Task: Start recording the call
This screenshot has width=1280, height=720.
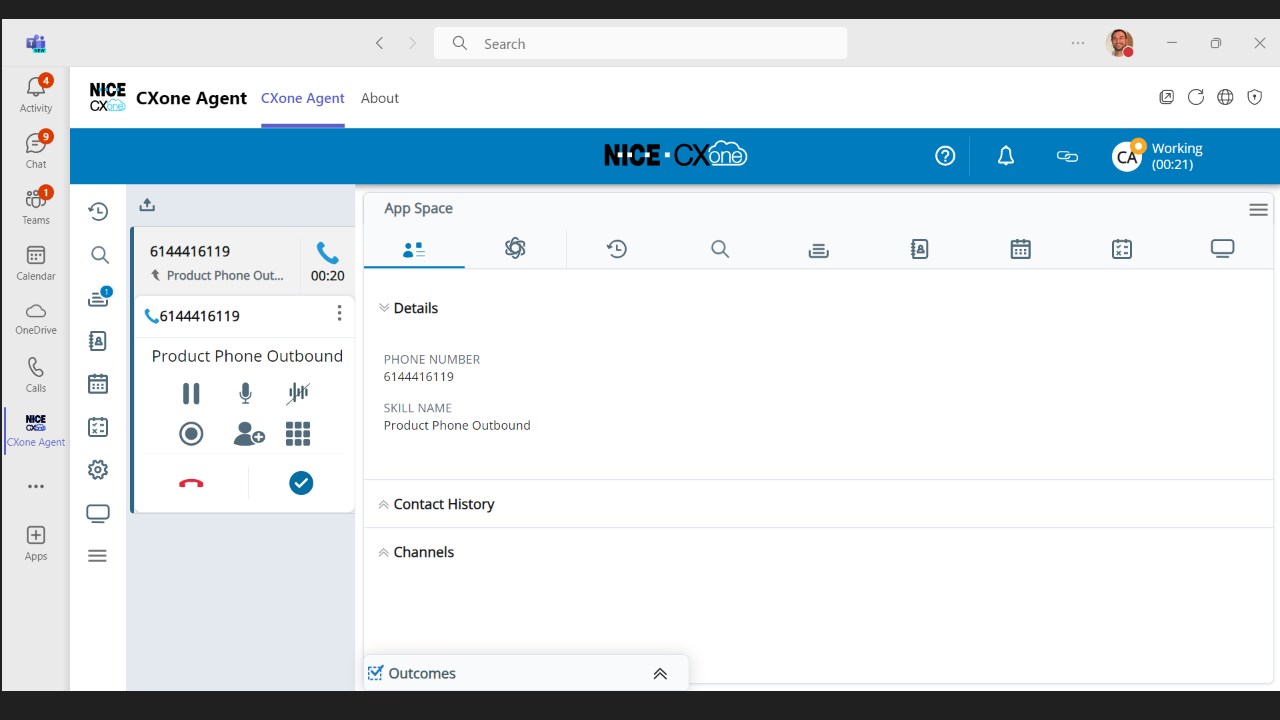Action: coord(191,434)
